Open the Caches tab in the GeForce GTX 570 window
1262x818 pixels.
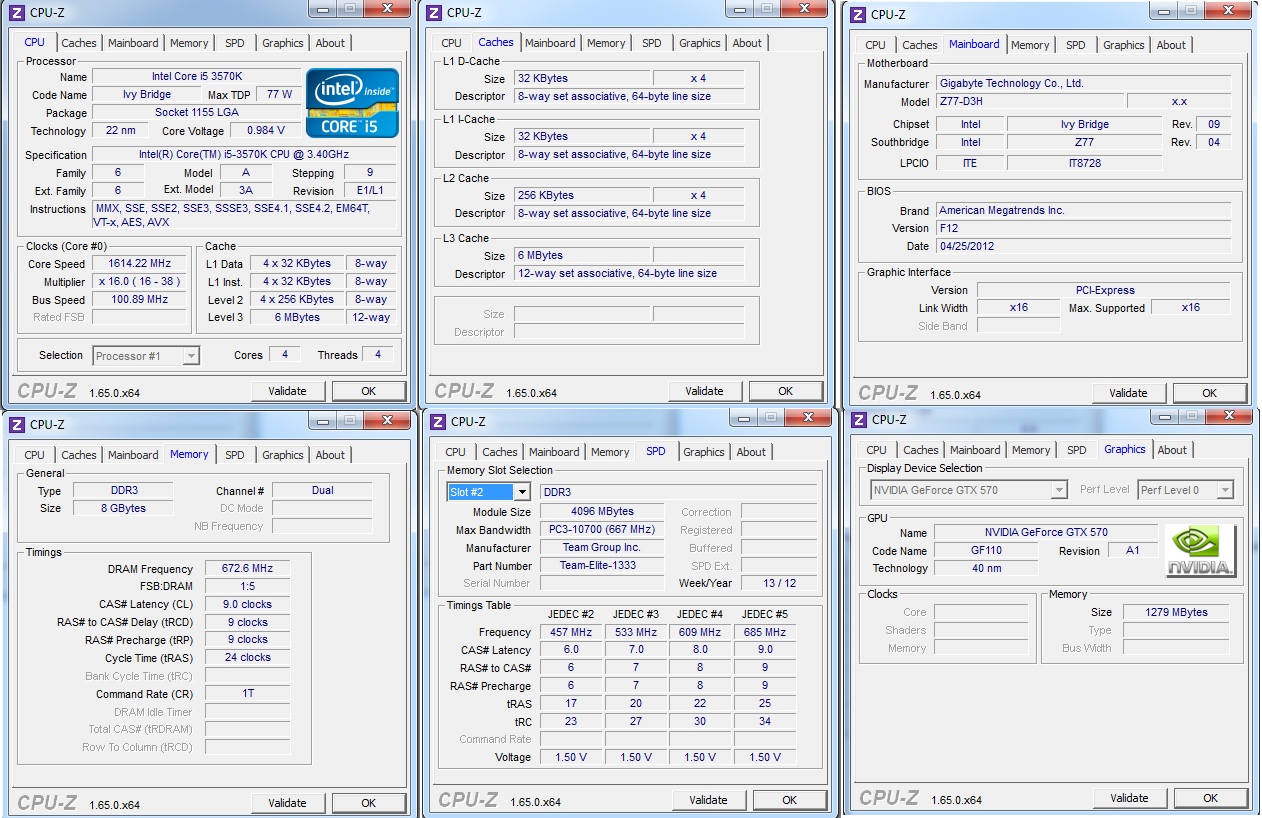[921, 450]
